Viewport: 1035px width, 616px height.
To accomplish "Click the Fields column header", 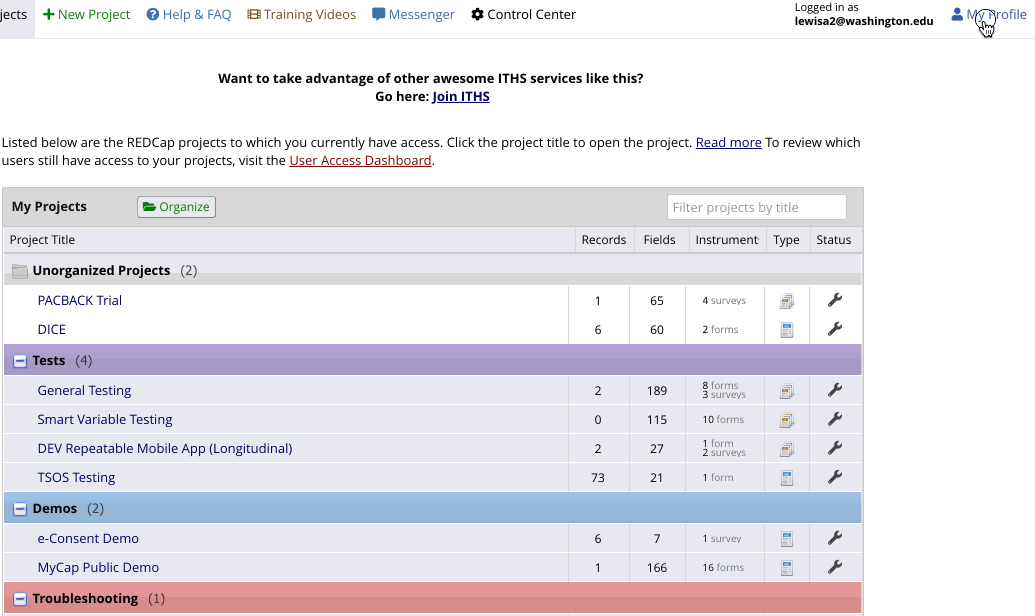I will 659,240.
